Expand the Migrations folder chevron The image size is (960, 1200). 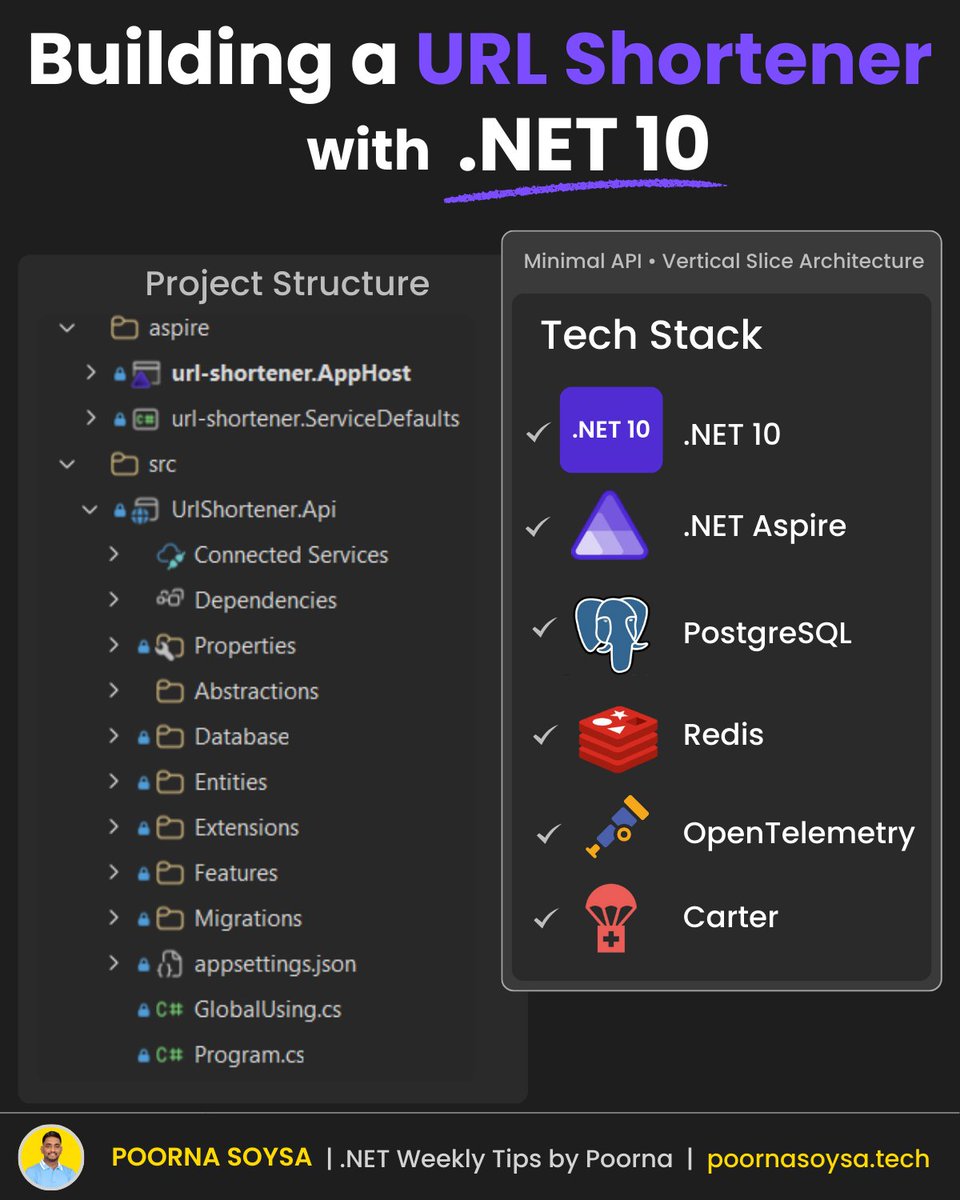114,918
